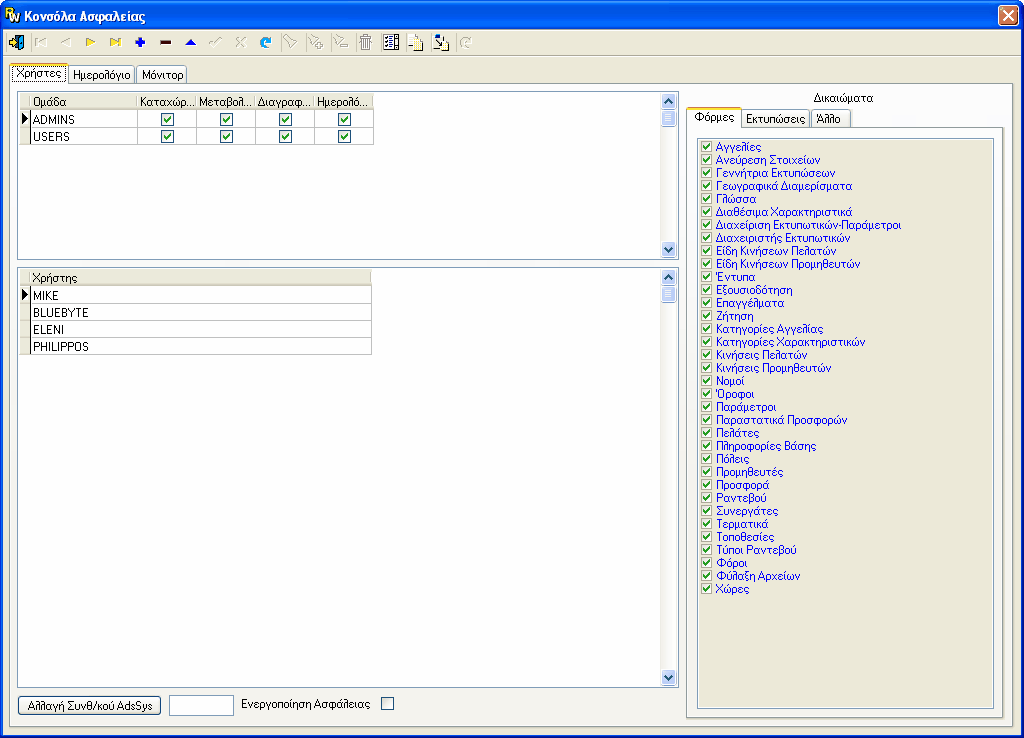1024x738 pixels.
Task: Click the grey circular arrow at toolbar end
Action: [x=466, y=42]
